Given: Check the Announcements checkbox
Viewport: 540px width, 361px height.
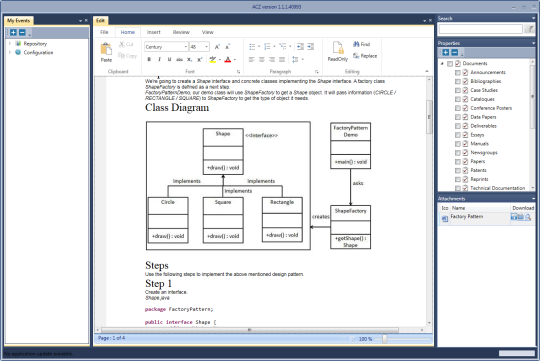Looking at the screenshot, I should (458, 73).
